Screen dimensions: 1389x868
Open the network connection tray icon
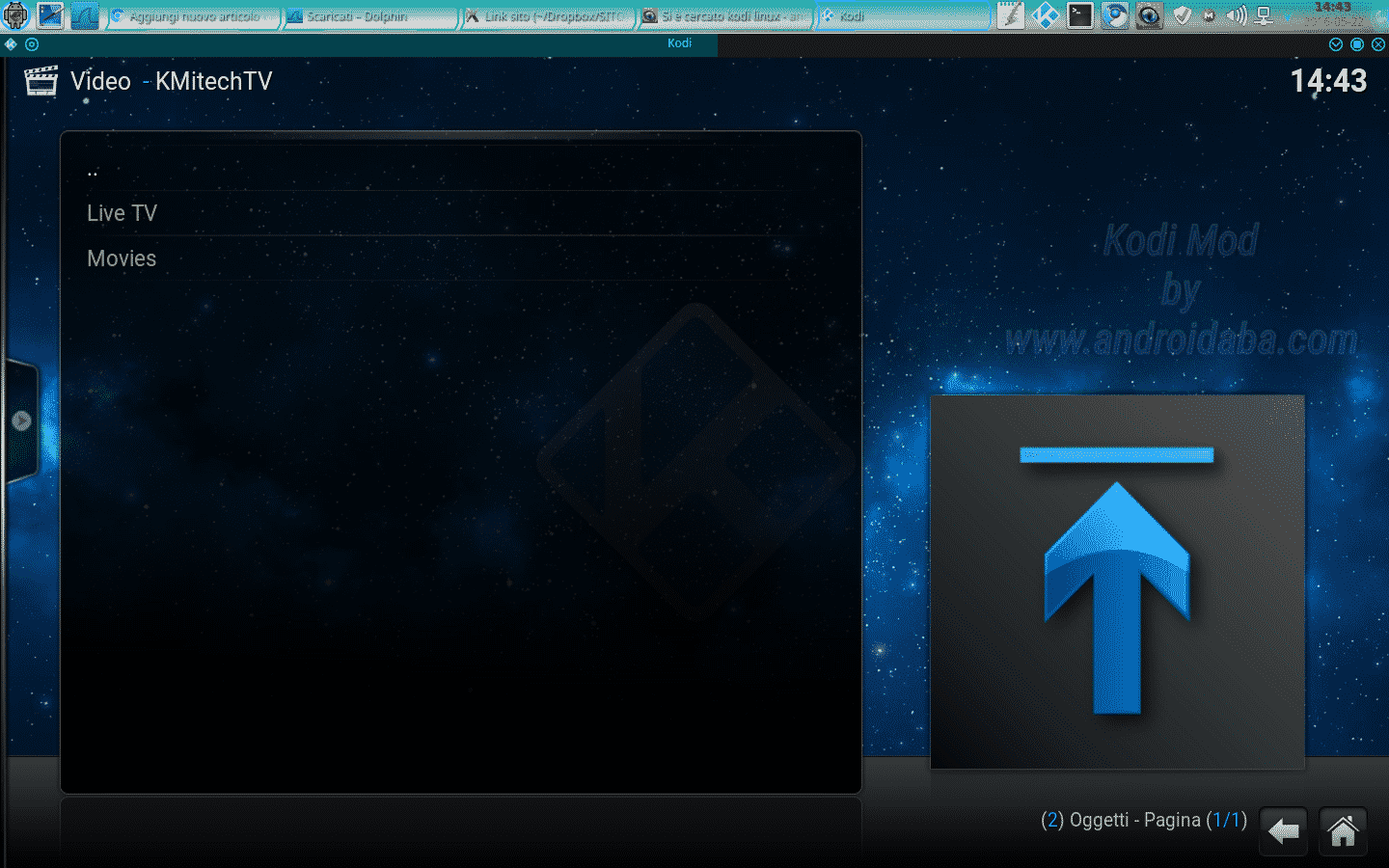1264,15
